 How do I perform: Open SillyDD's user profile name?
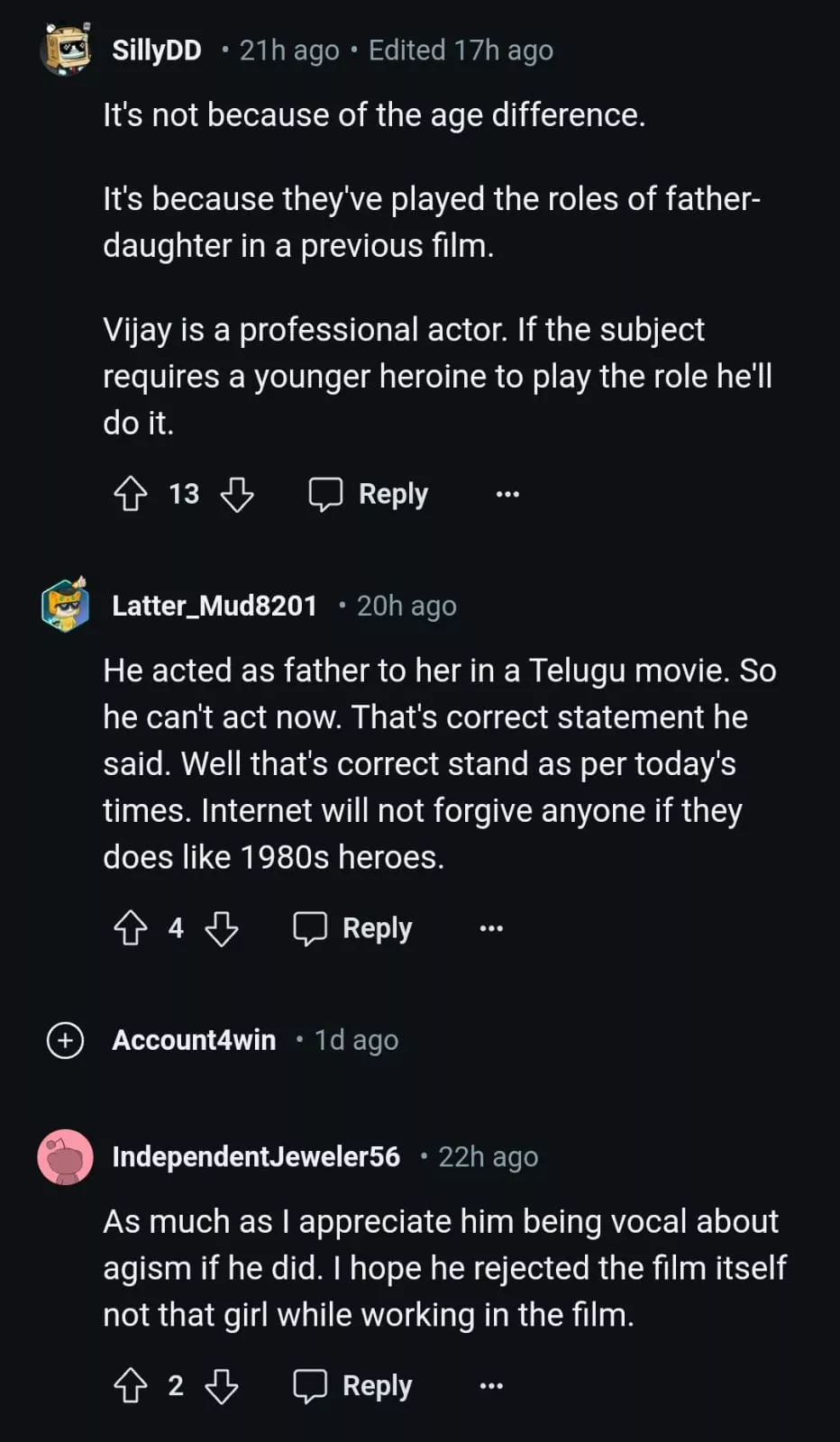tap(157, 50)
